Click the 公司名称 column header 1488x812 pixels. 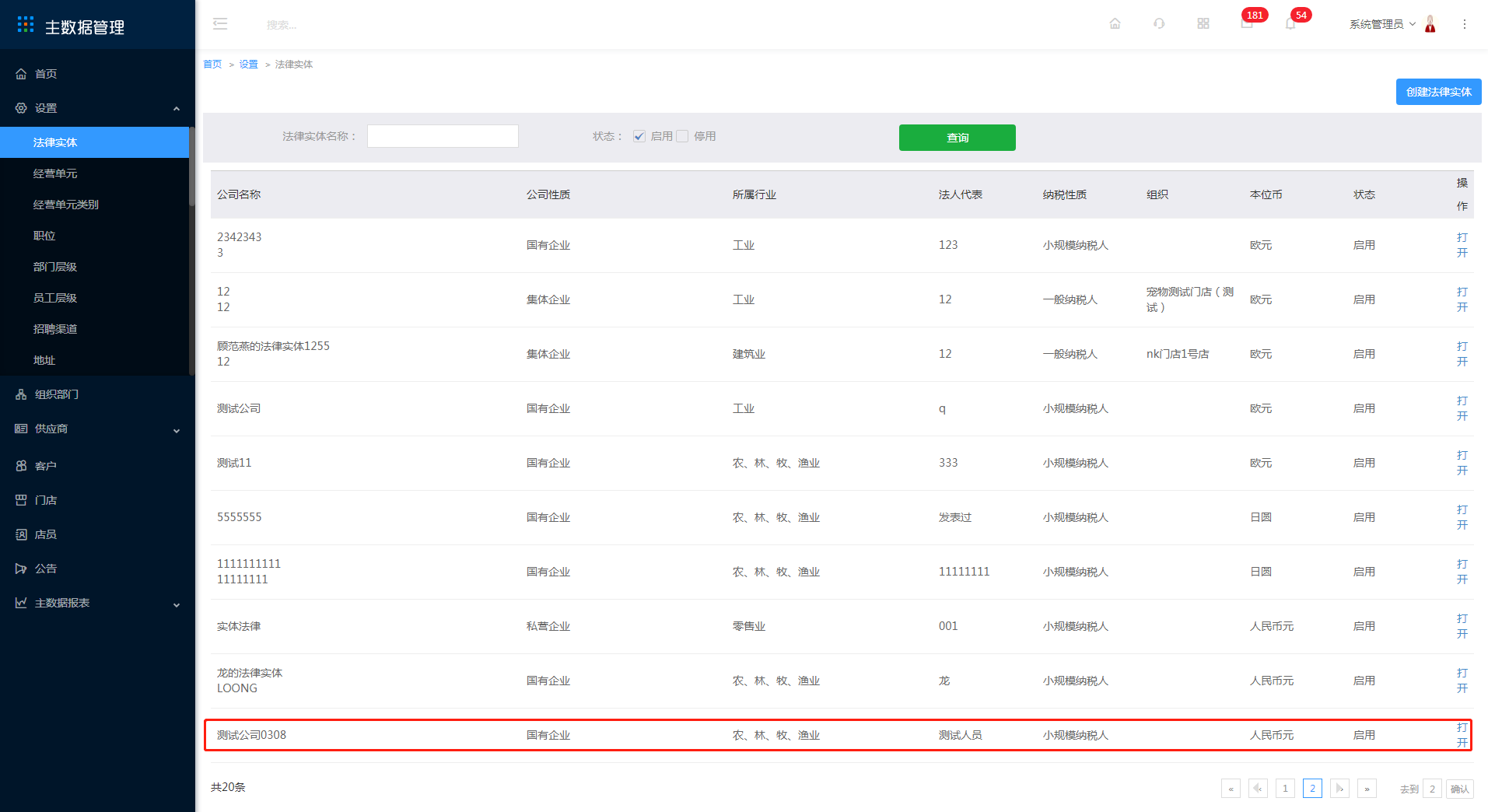pyautogui.click(x=239, y=194)
